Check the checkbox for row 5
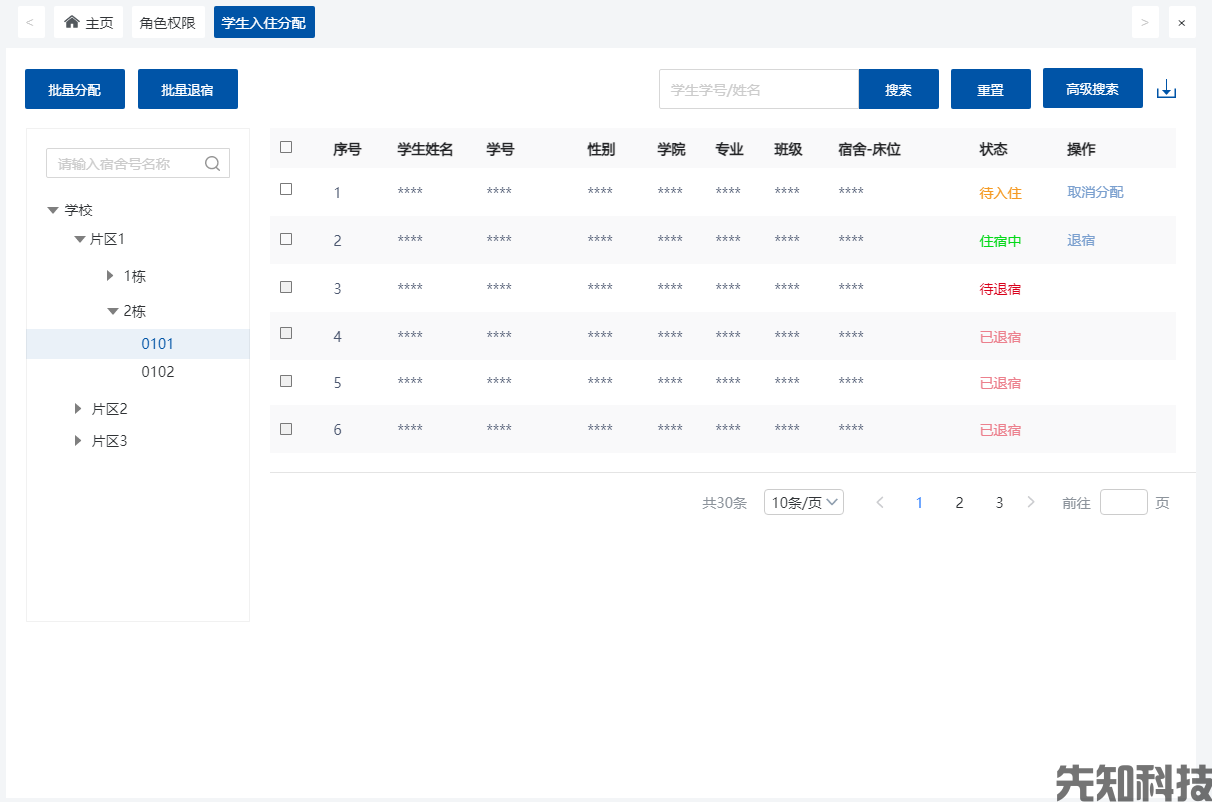 (286, 381)
